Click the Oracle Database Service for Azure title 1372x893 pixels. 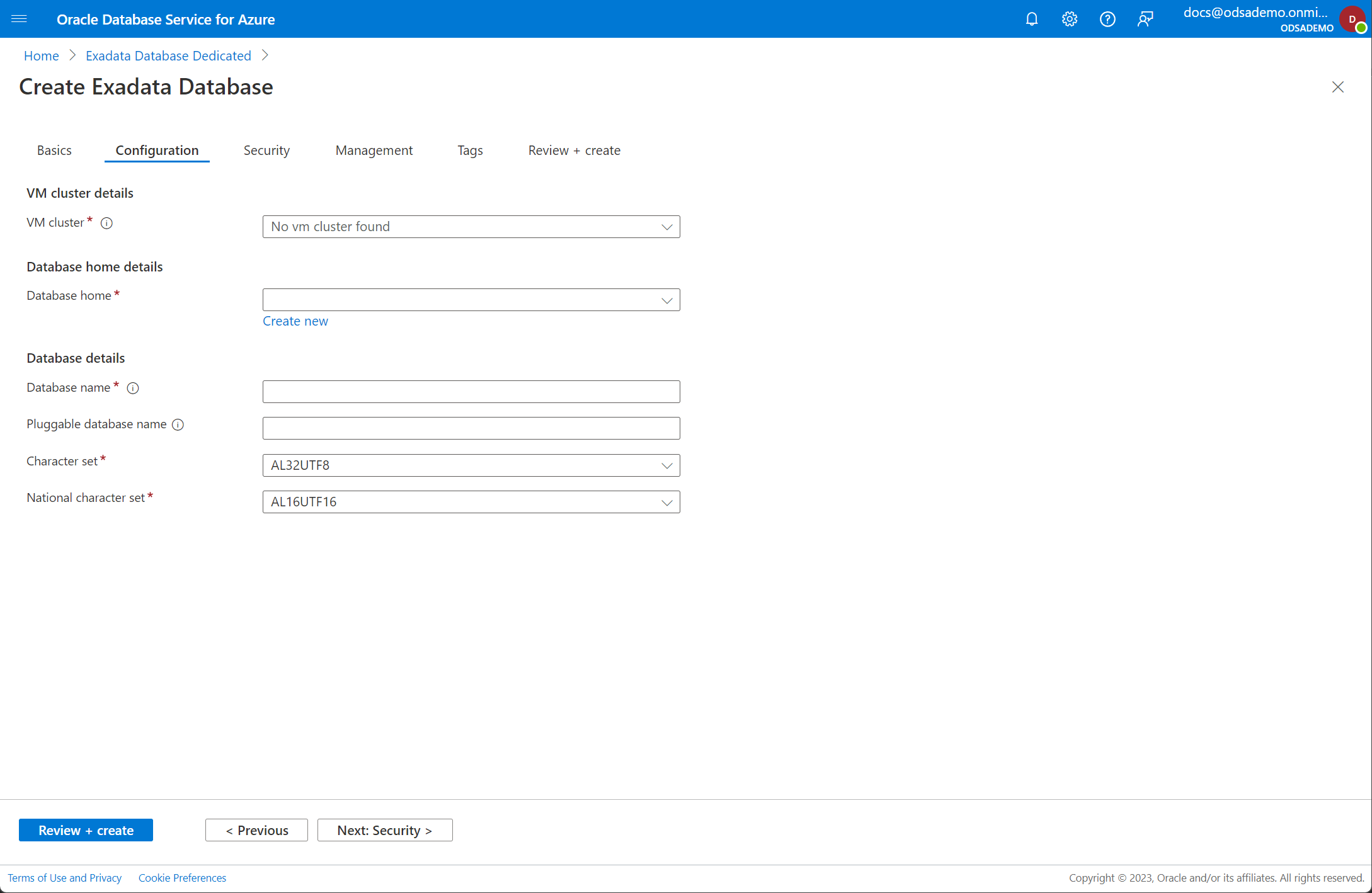pos(166,20)
